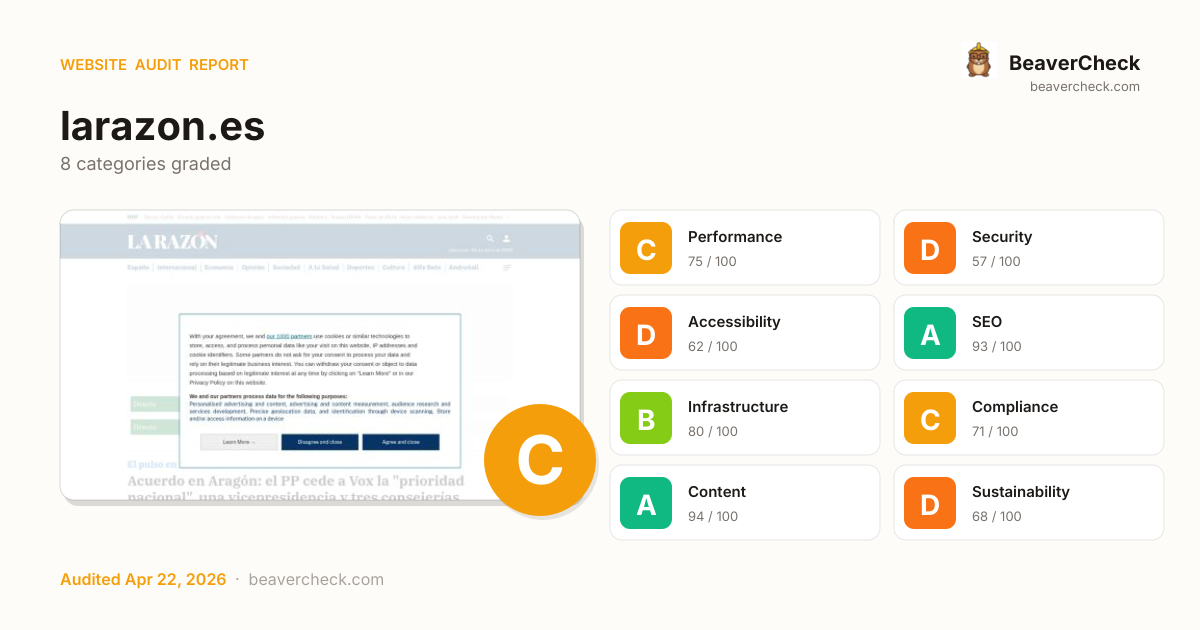The height and width of the screenshot is (630, 1200).
Task: Click the Infrastructure grade B badge
Action: pos(646,418)
